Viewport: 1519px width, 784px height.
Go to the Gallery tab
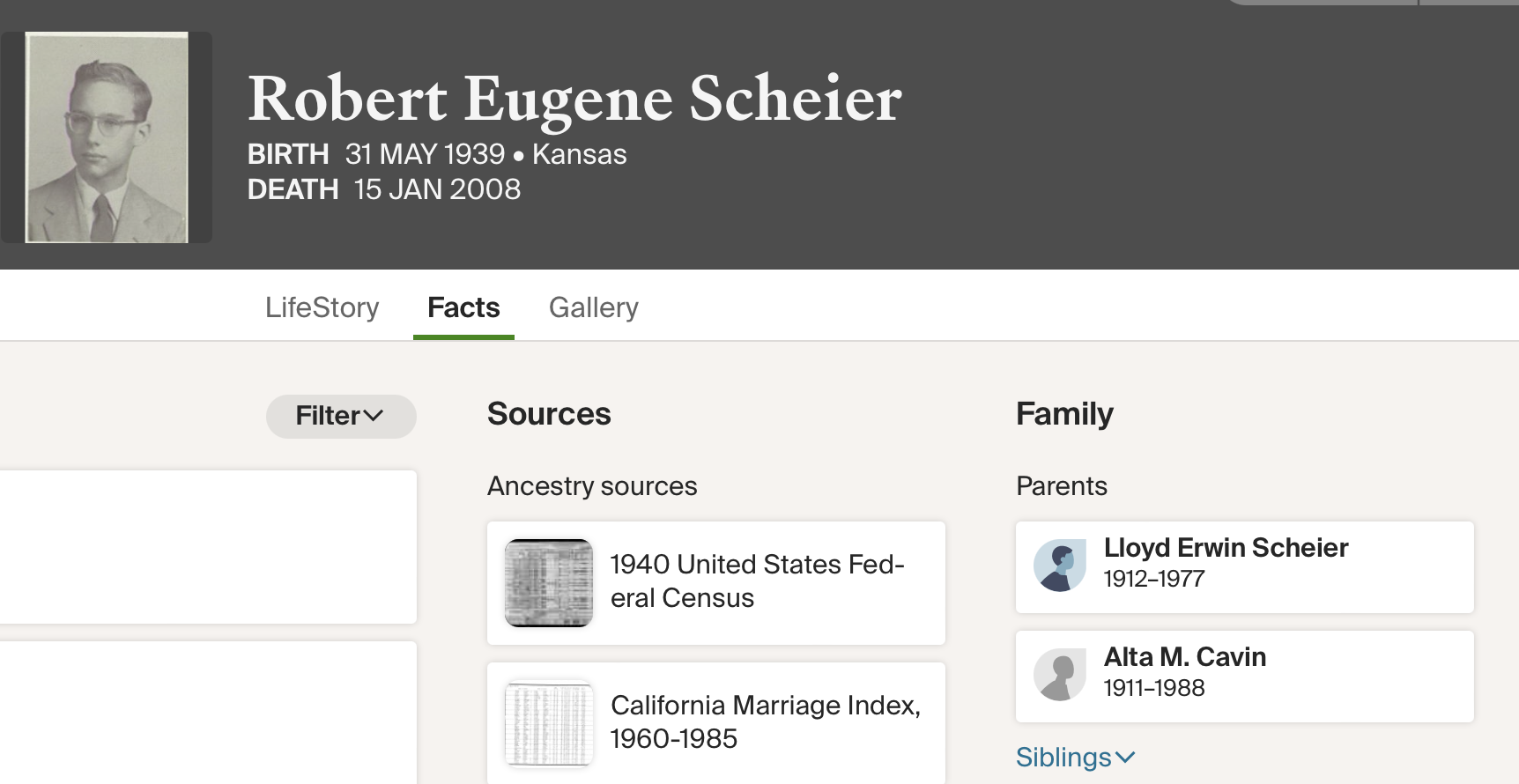click(594, 307)
